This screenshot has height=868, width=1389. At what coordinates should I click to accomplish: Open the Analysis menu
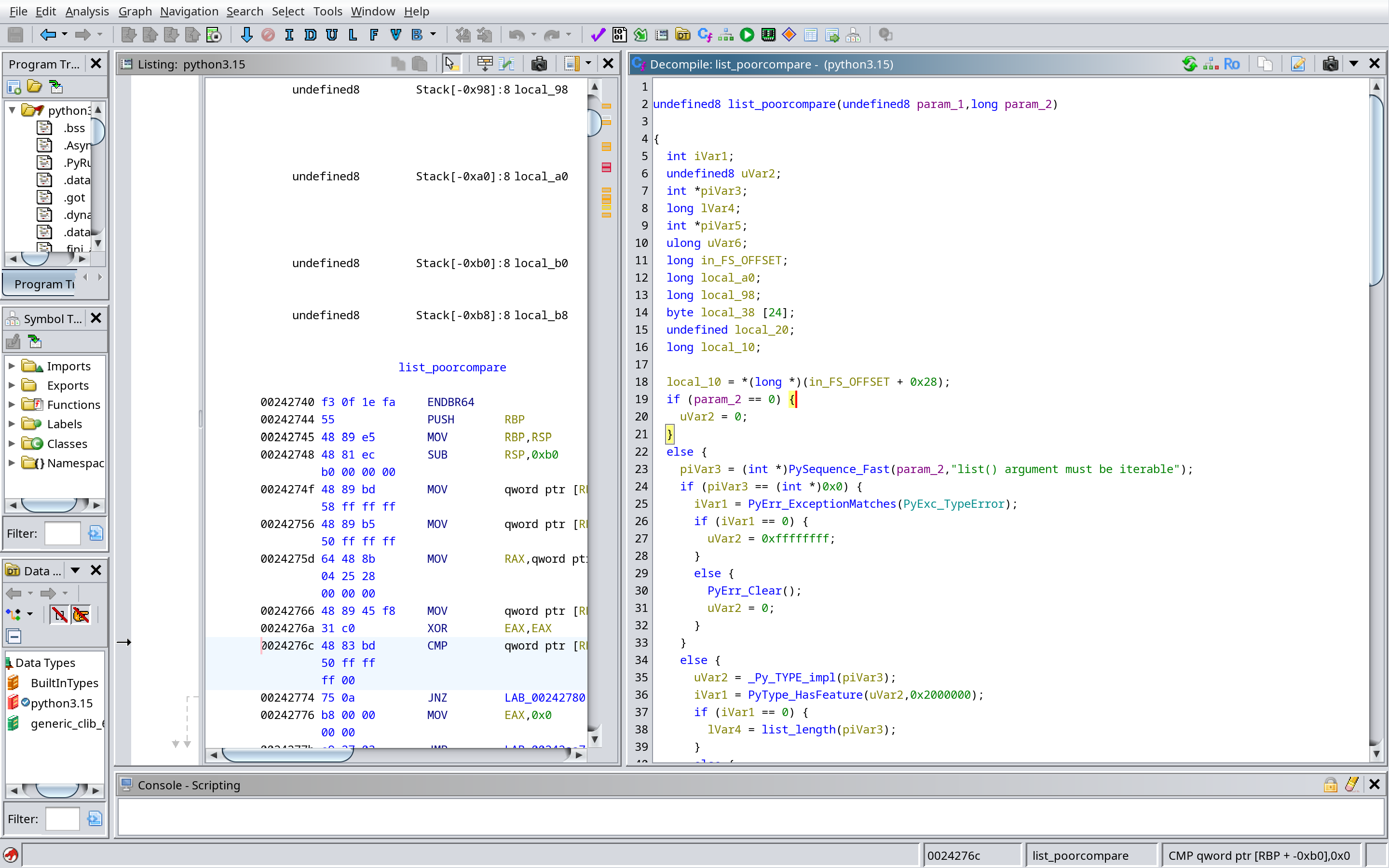coord(87,11)
